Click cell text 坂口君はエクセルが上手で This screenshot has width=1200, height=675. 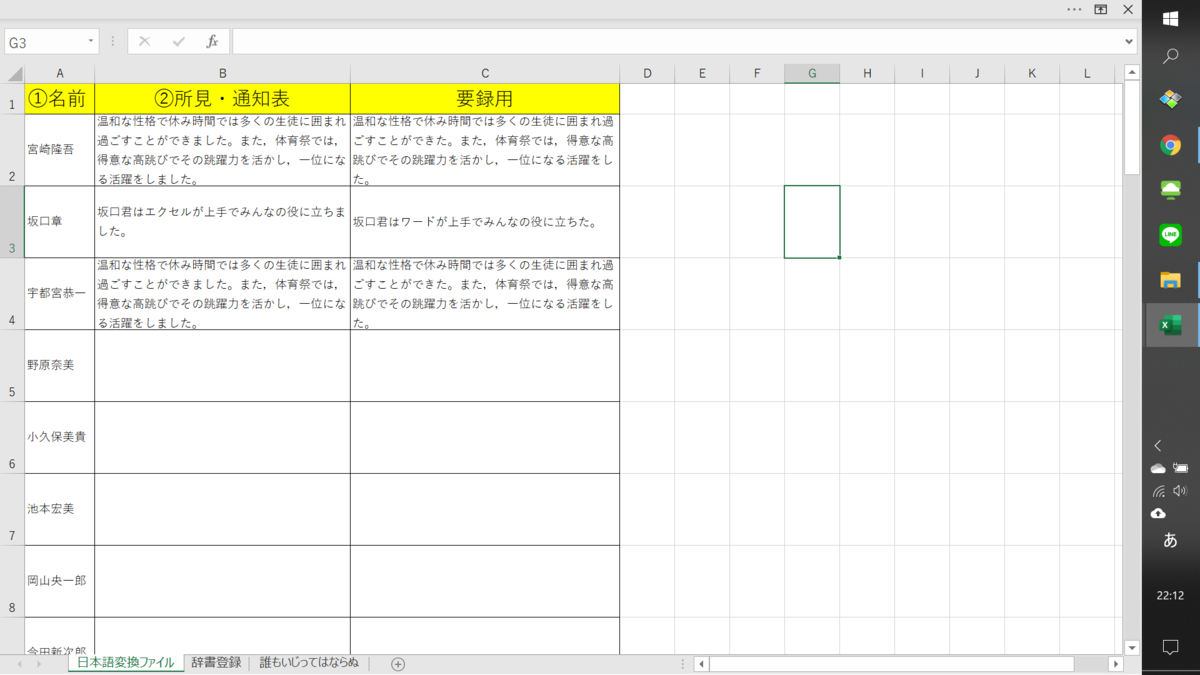pos(223,222)
